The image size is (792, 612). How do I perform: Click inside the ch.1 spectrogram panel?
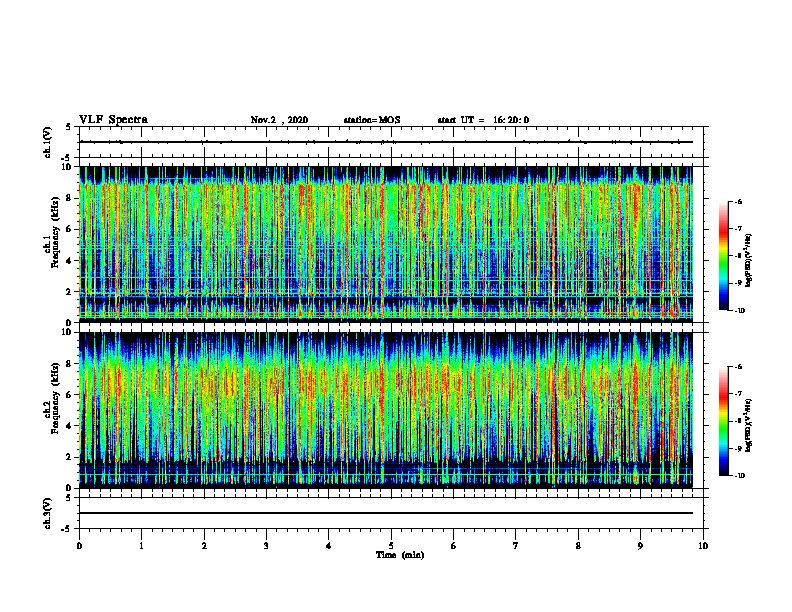(386, 244)
